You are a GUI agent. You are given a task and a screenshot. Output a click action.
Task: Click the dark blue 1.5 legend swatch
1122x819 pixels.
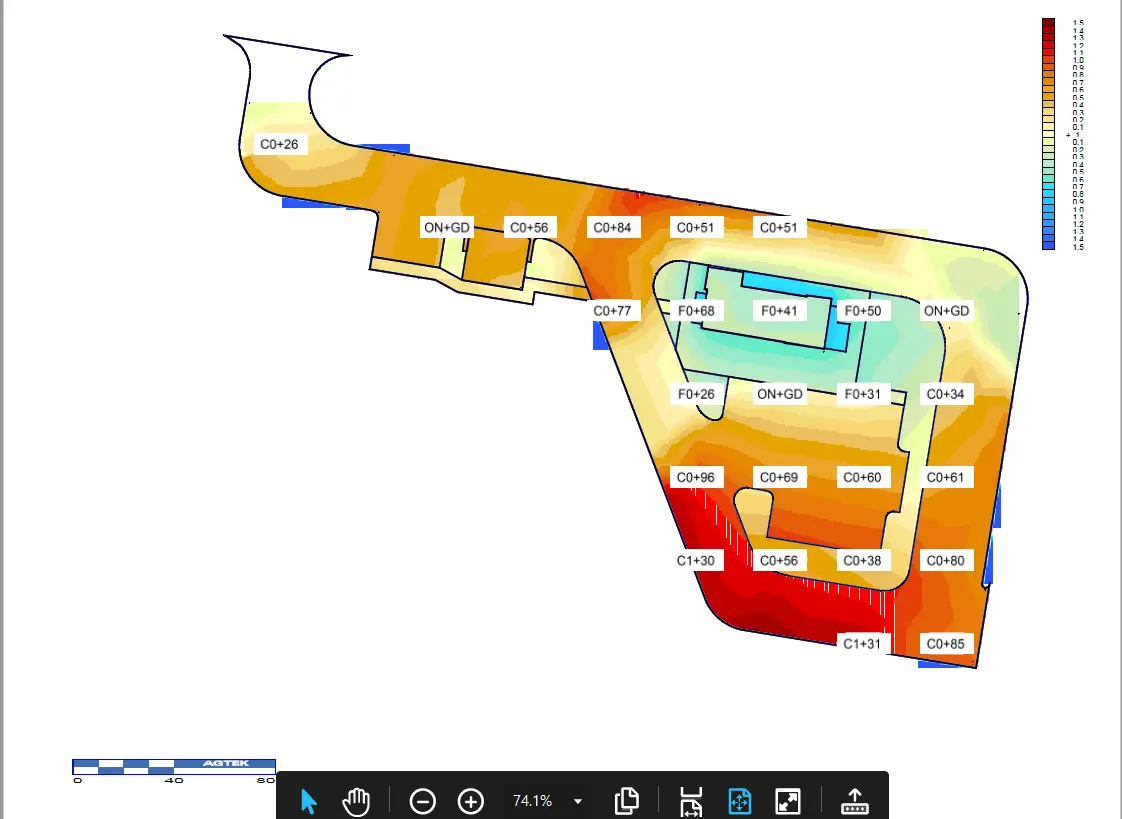click(x=1048, y=245)
